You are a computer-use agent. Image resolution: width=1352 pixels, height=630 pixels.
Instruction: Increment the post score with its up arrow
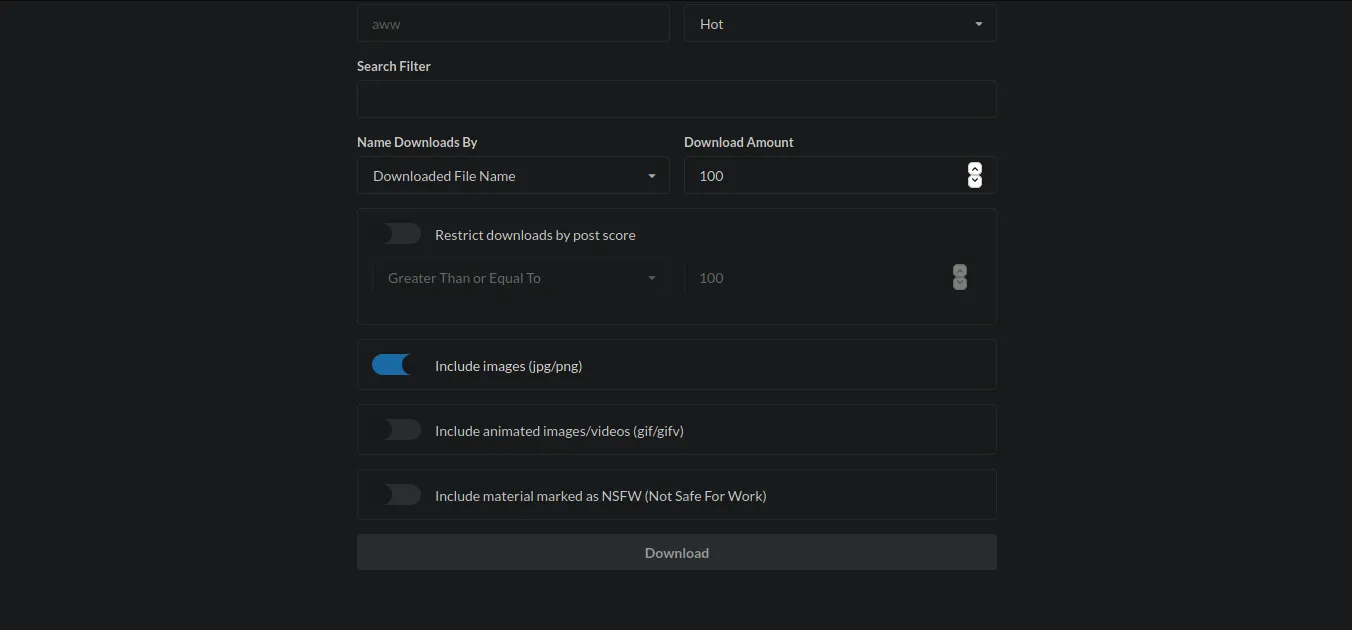(x=959, y=271)
